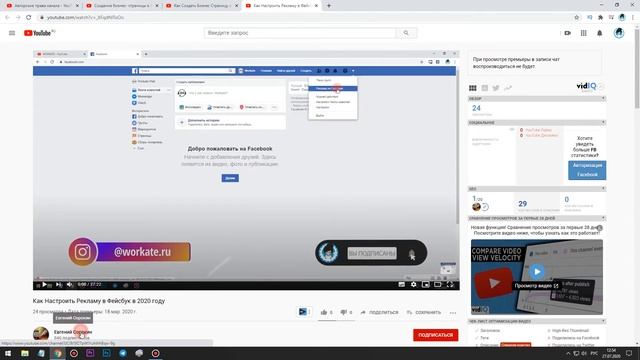640x360 pixels.
Task: Collapse the 'Сравнение просмотров' section arrow
Action: tap(603, 218)
